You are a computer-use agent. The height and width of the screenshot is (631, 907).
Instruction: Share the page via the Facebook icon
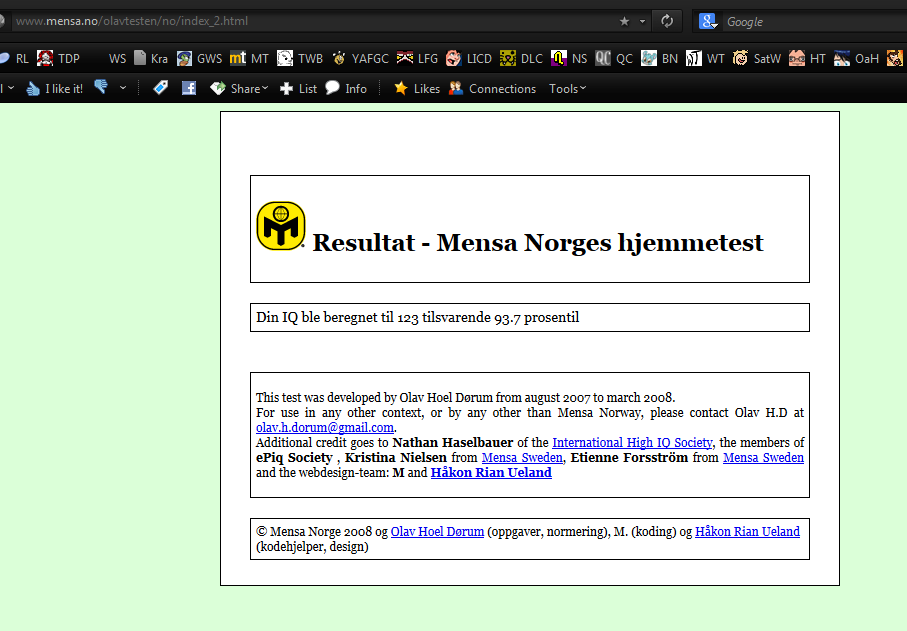point(189,88)
